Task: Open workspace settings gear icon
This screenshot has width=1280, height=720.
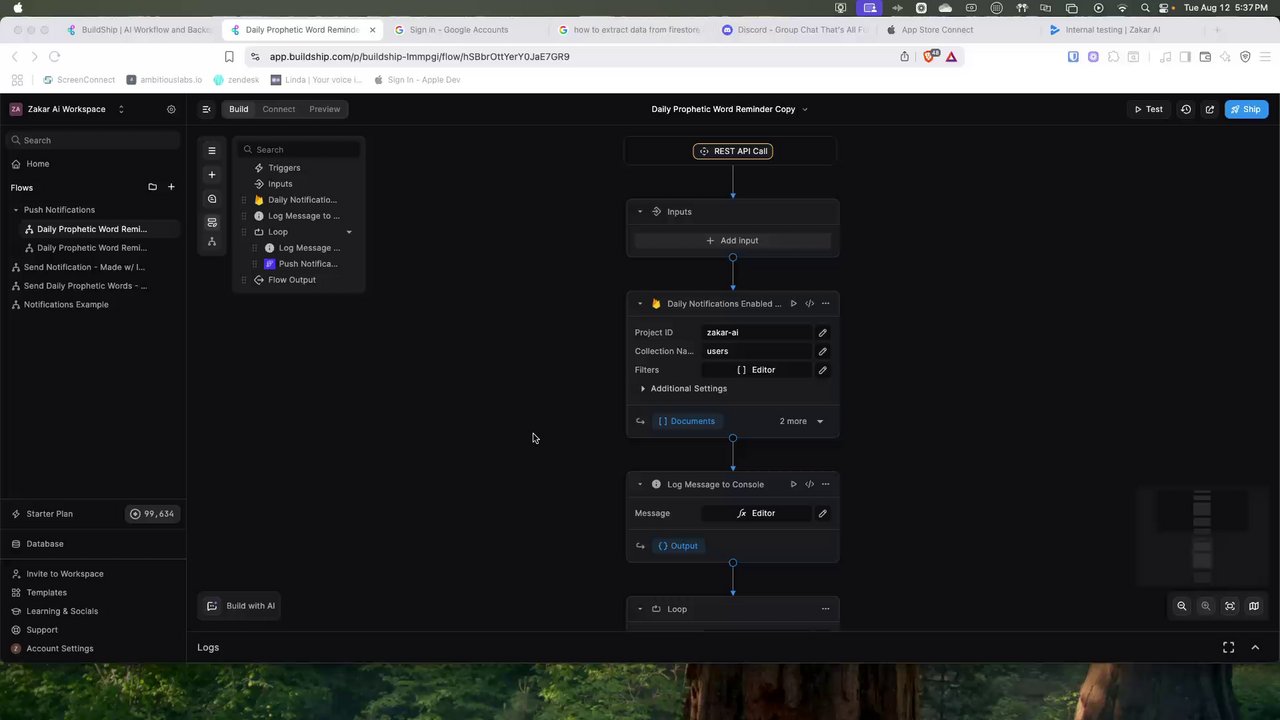Action: tap(171, 109)
